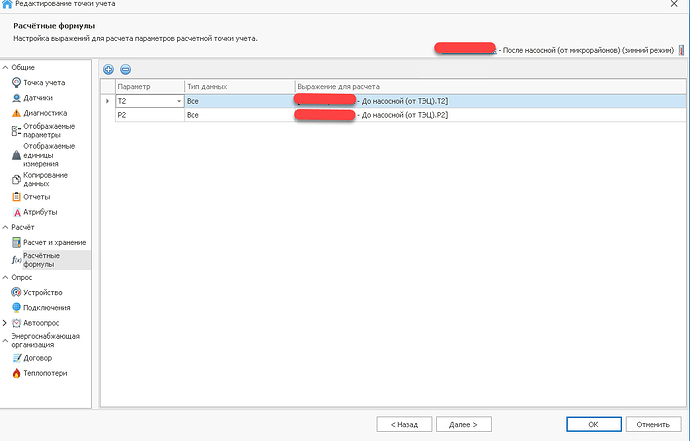690x441 pixels.
Task: Expand the Автоопрос tree node
Action: coord(6,323)
